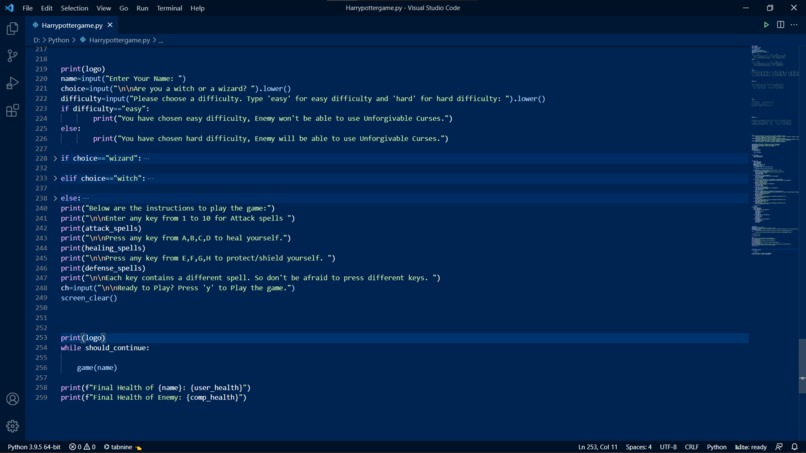Open the Explorer view in activity bar
The width and height of the screenshot is (806, 453).
click(12, 28)
